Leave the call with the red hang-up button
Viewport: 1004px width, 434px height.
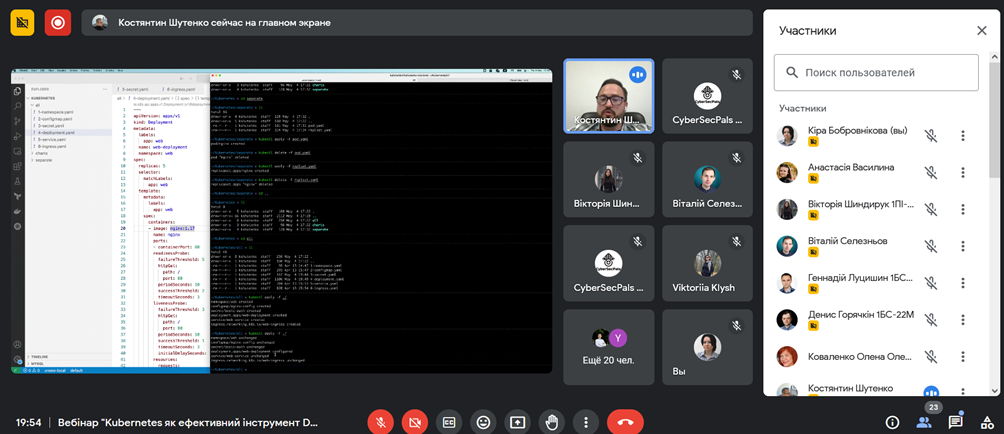(625, 422)
